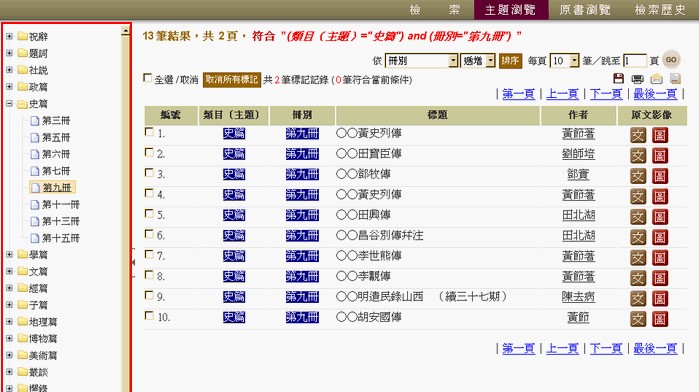The width and height of the screenshot is (699, 392).
Task: Go to 最後一頁 in bottom pagination
Action: tap(655, 348)
